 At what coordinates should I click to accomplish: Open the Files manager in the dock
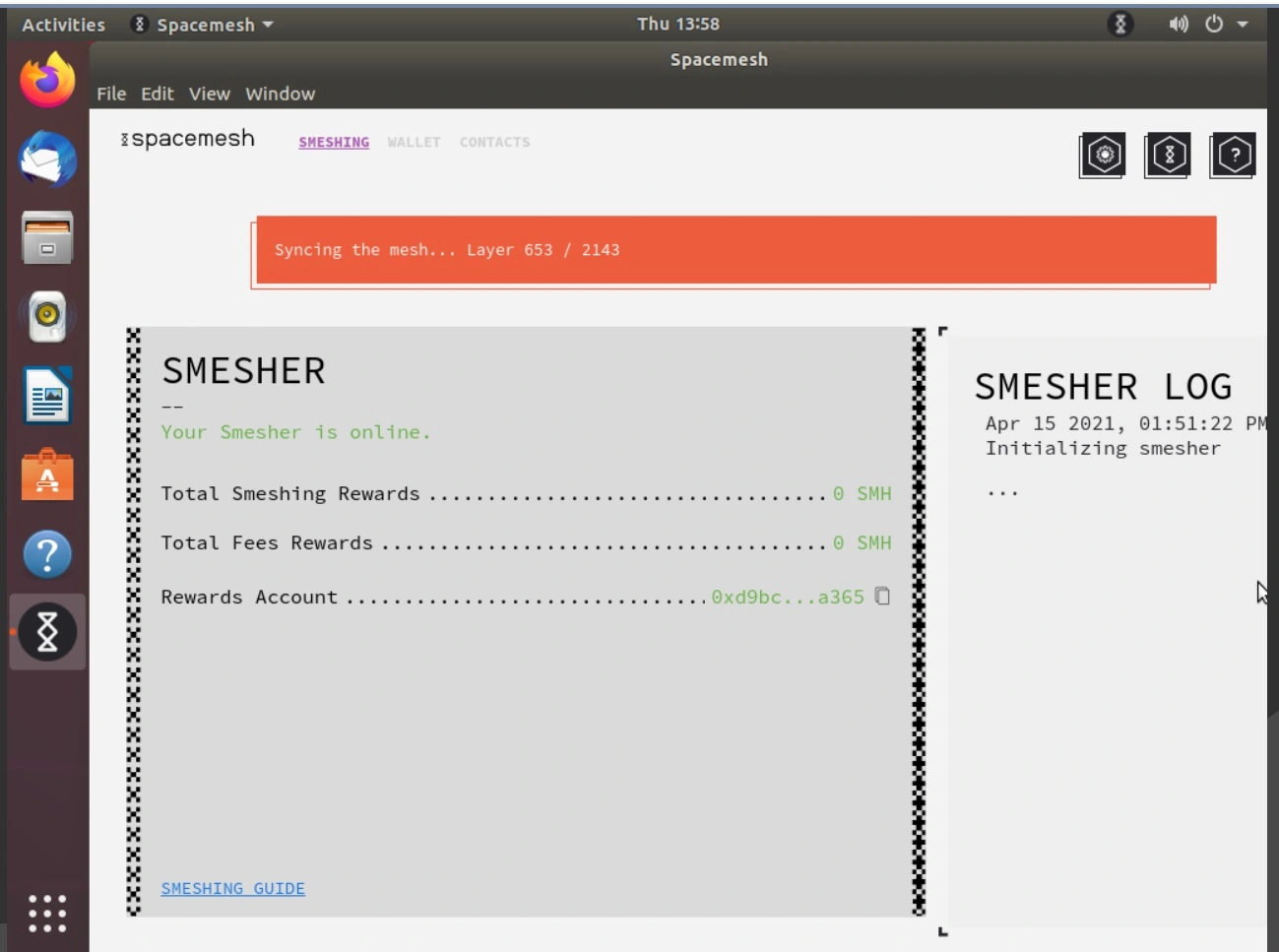[47, 237]
